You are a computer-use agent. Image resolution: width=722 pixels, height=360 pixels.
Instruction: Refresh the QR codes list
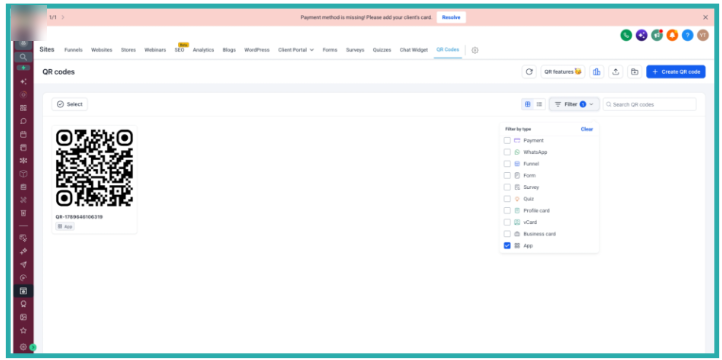529,72
